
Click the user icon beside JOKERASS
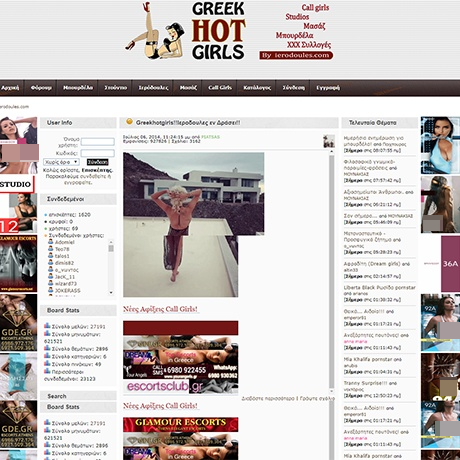pyautogui.click(x=51, y=290)
